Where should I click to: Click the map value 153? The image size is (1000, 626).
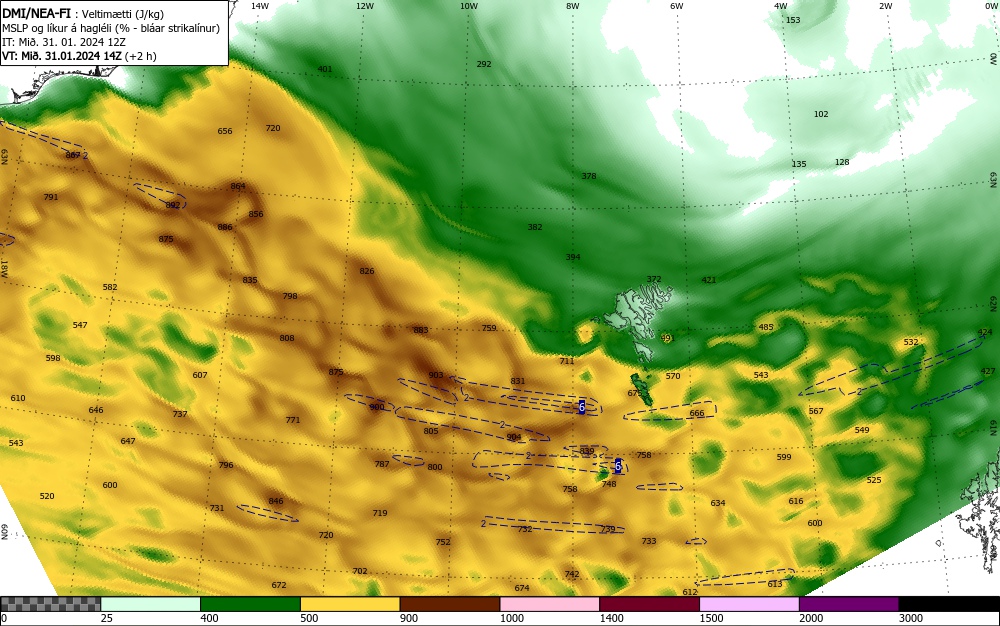pos(793,20)
